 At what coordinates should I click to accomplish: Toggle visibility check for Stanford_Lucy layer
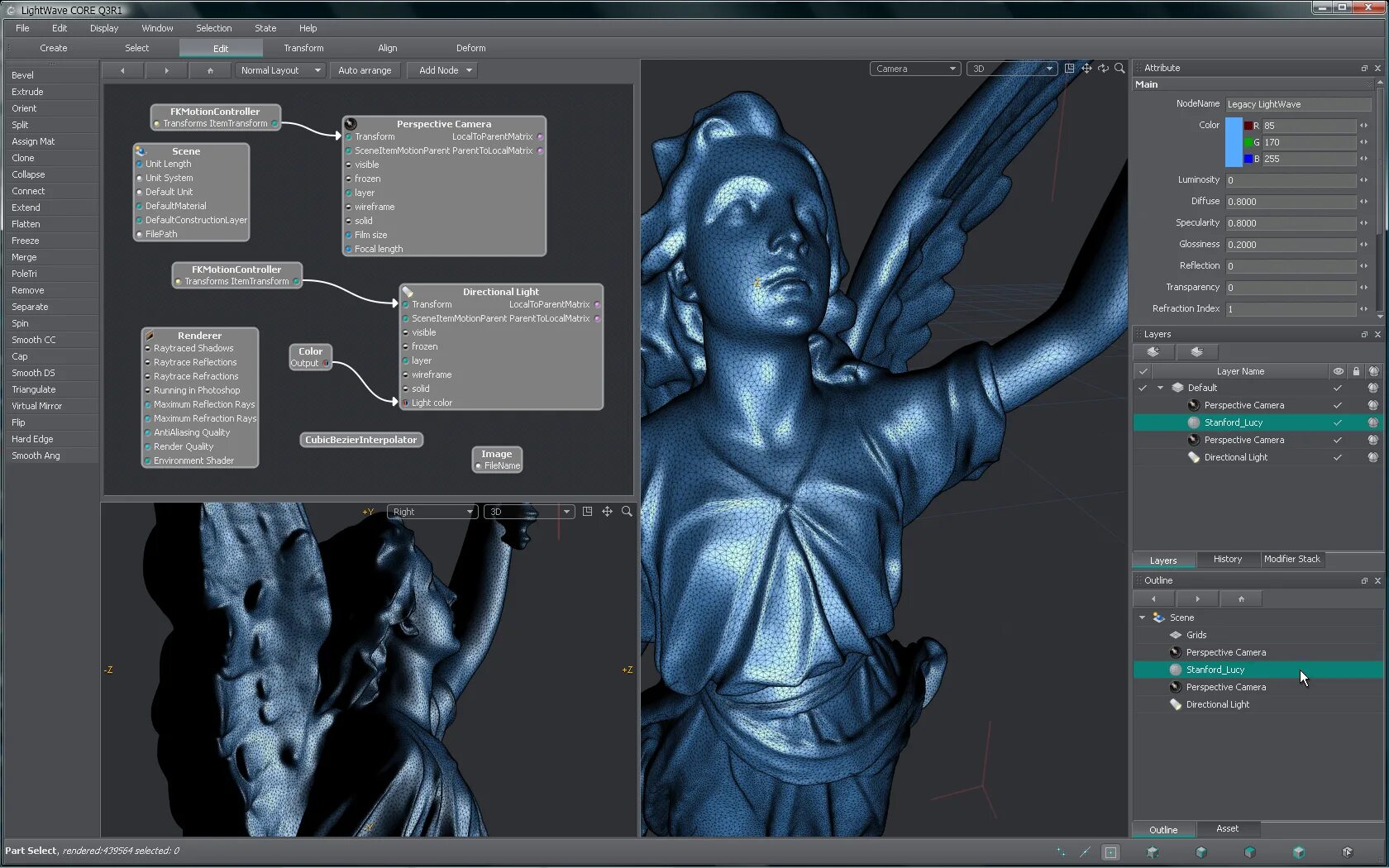click(1338, 422)
